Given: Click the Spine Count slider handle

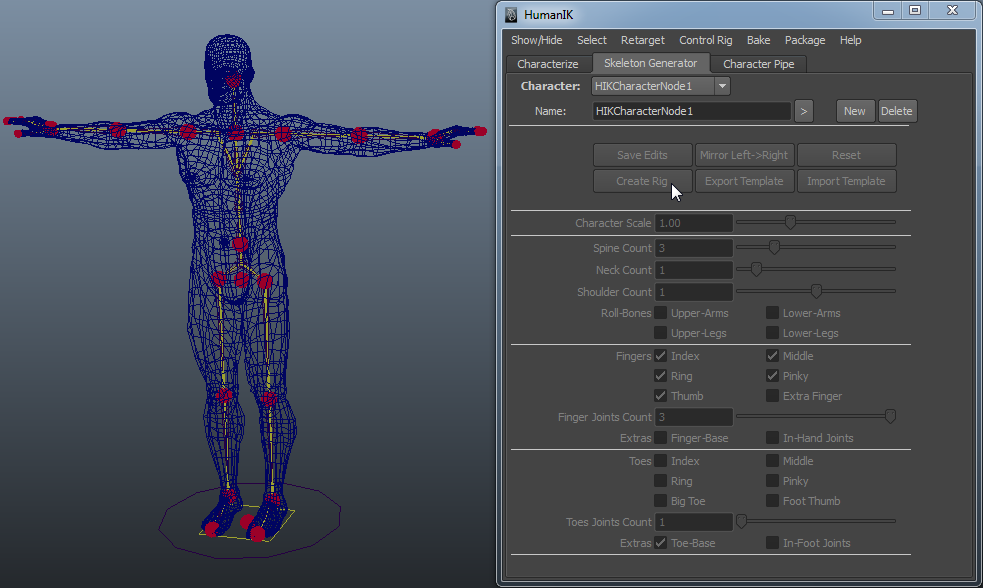Looking at the screenshot, I should 774,247.
